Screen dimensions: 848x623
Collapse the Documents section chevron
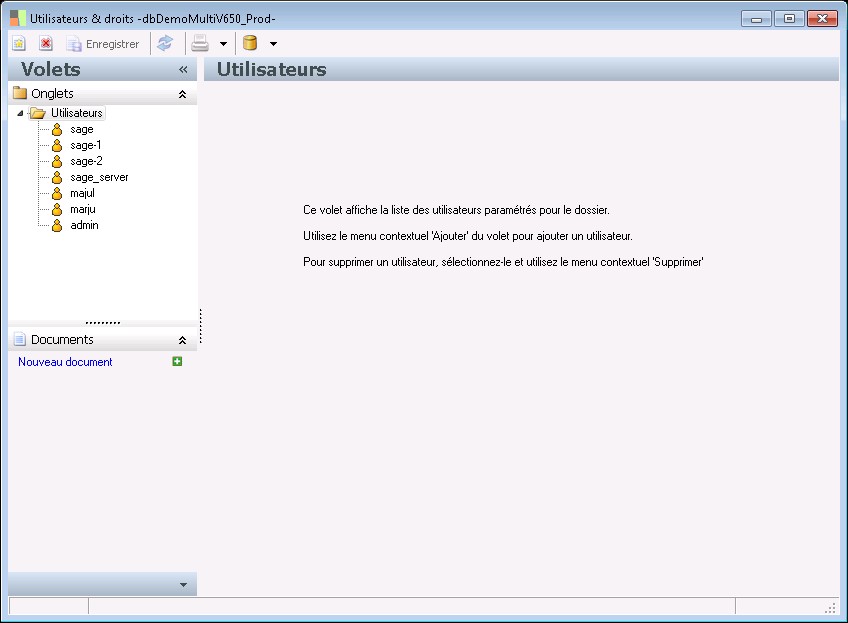tap(182, 340)
